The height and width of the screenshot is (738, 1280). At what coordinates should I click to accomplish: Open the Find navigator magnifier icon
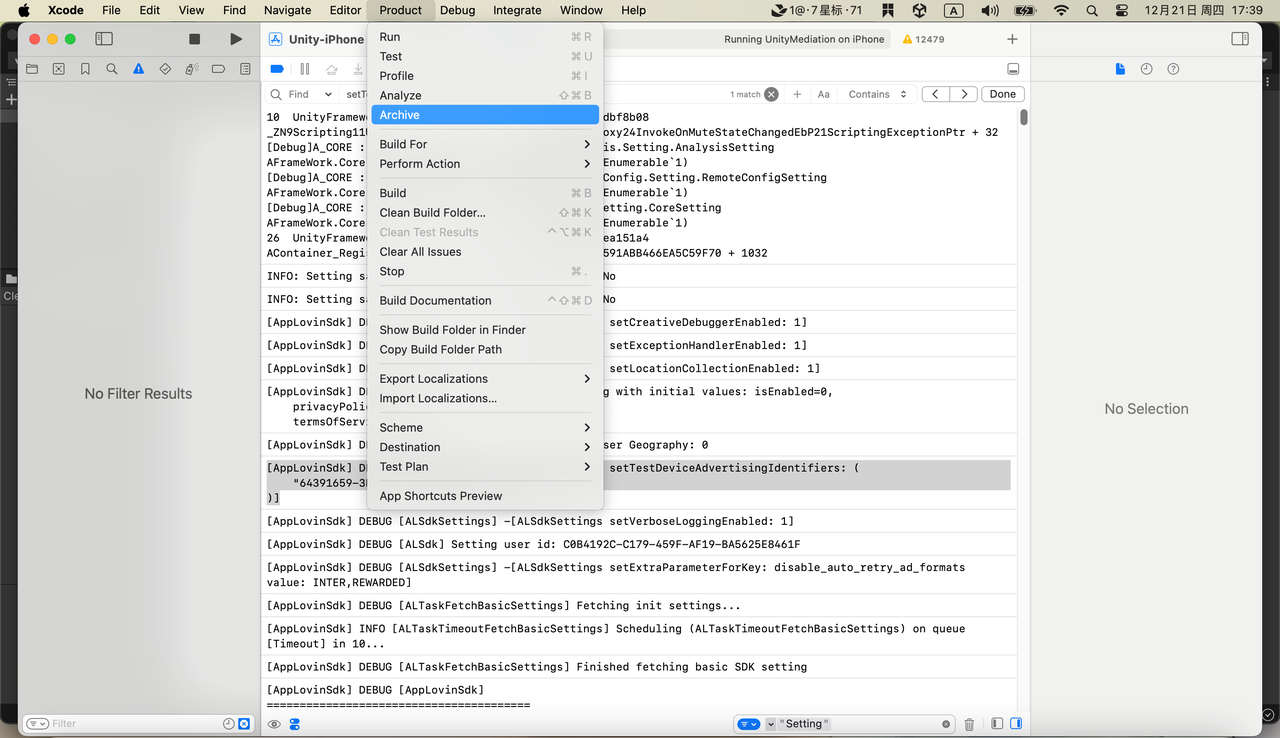pos(112,69)
